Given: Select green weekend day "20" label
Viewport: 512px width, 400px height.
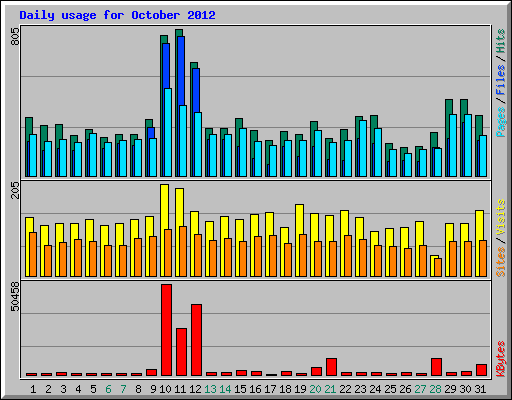Looking at the screenshot, I should [315, 389].
